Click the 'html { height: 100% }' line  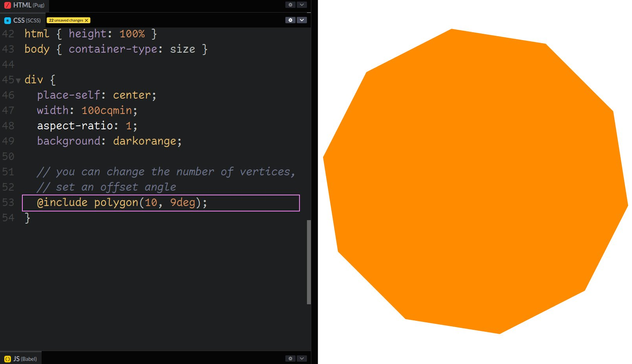[x=91, y=34]
